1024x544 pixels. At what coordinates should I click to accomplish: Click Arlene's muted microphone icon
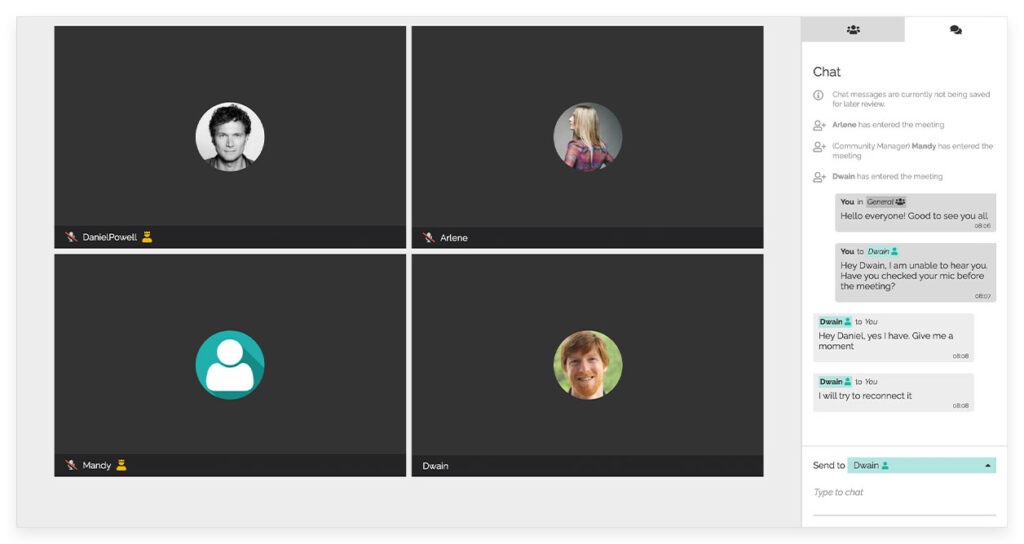(428, 237)
